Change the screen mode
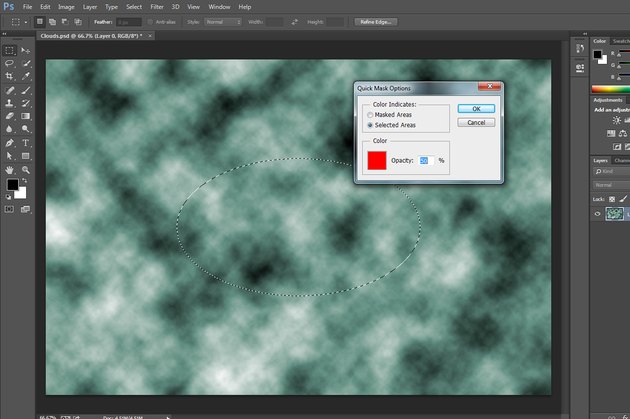 click(25, 209)
